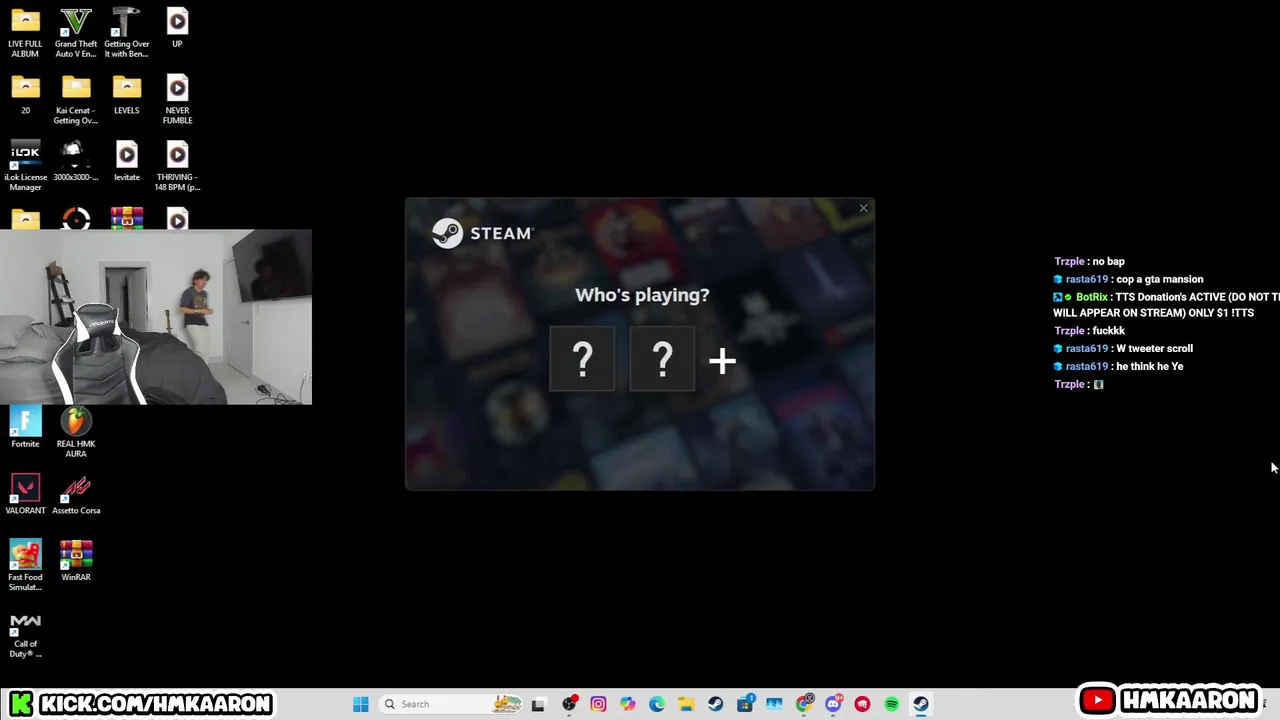
Task: Click chat message 'cop a gta mansion'
Action: point(1160,279)
